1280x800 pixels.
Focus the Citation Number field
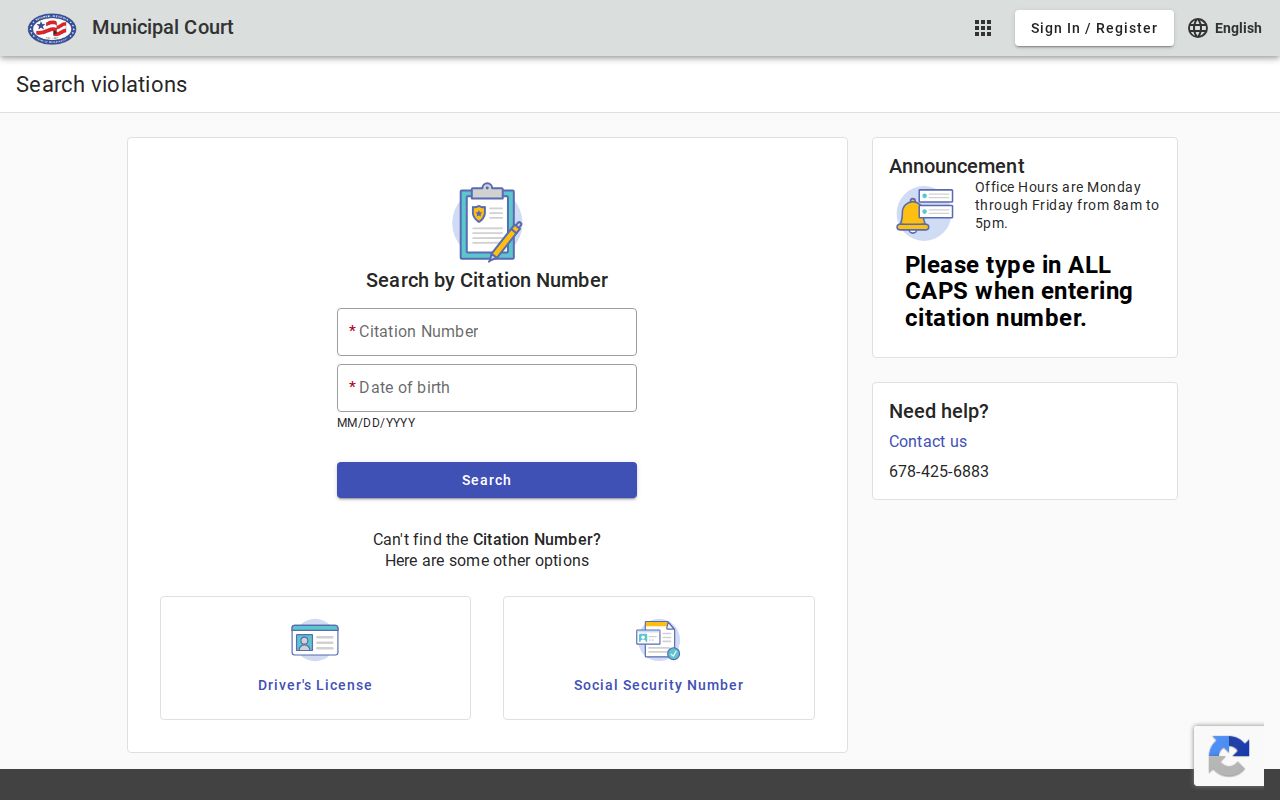point(487,332)
